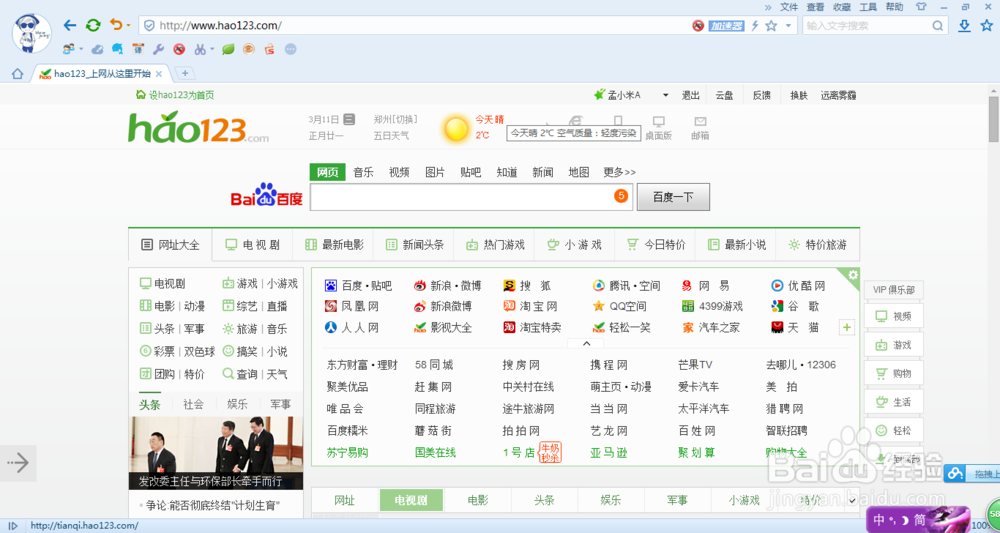The image size is (1000, 533).
Task: Open the cloud sync toolbar icon
Action: pyautogui.click(x=97, y=48)
